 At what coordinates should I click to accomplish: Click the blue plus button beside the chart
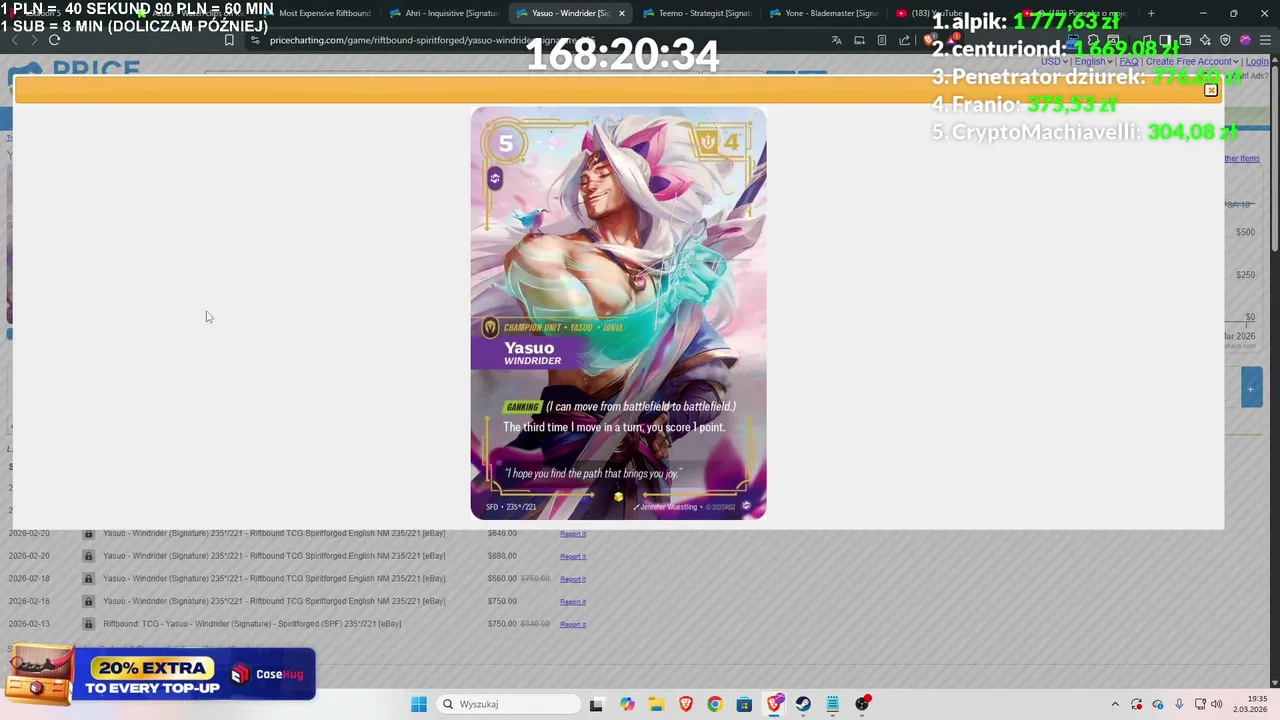tap(1250, 388)
